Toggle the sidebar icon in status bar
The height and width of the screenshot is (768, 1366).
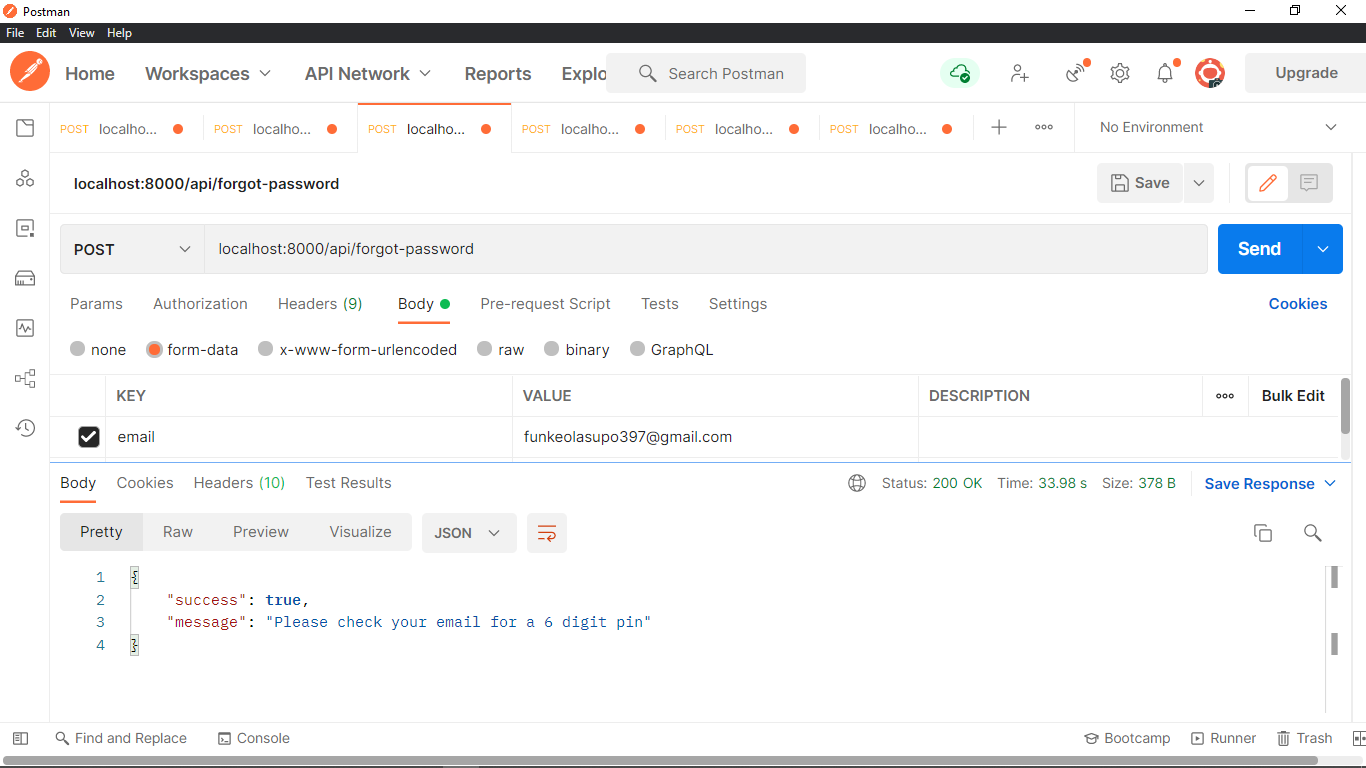click(21, 738)
